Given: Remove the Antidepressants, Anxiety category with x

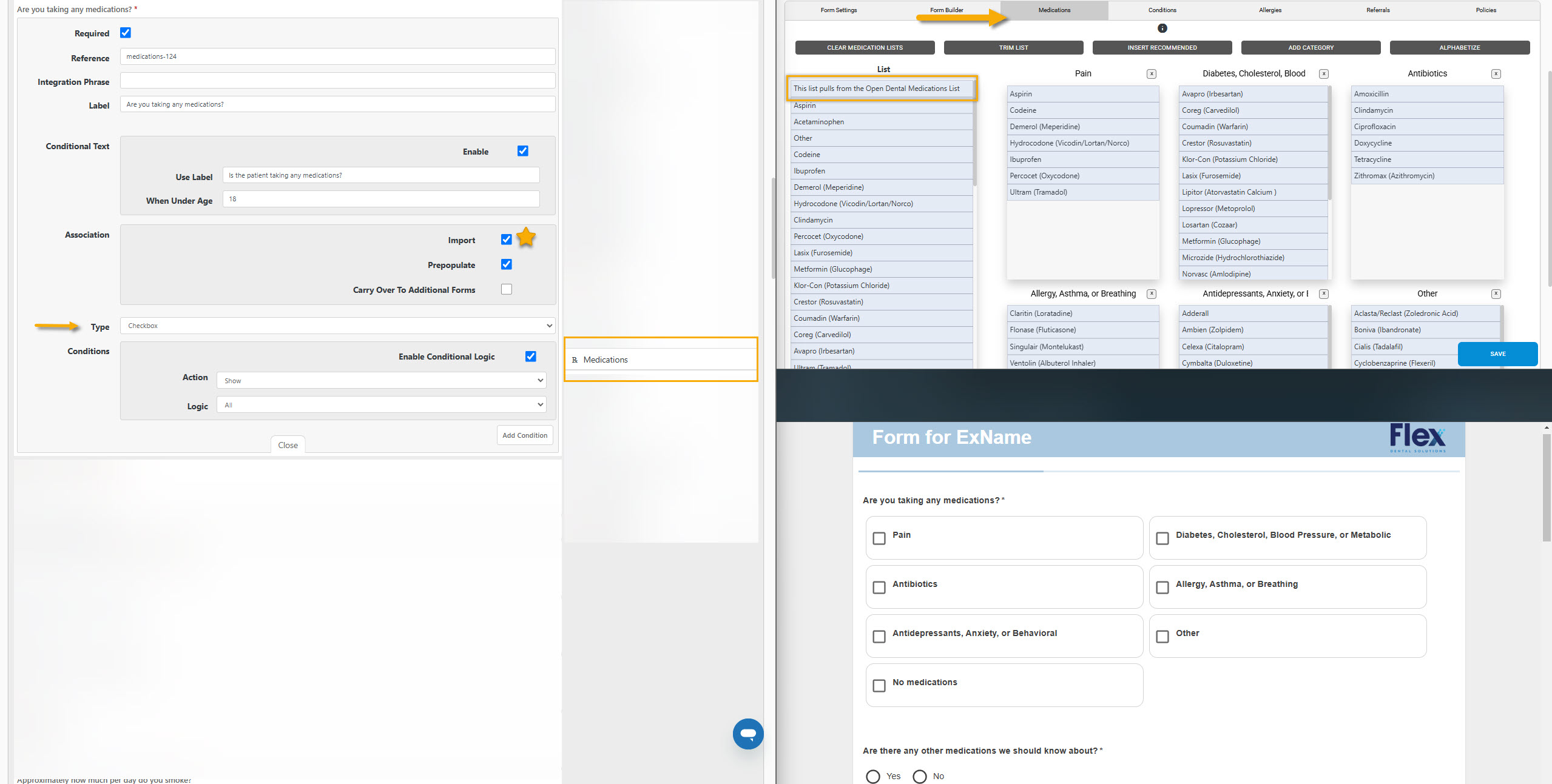Looking at the screenshot, I should pos(1324,294).
